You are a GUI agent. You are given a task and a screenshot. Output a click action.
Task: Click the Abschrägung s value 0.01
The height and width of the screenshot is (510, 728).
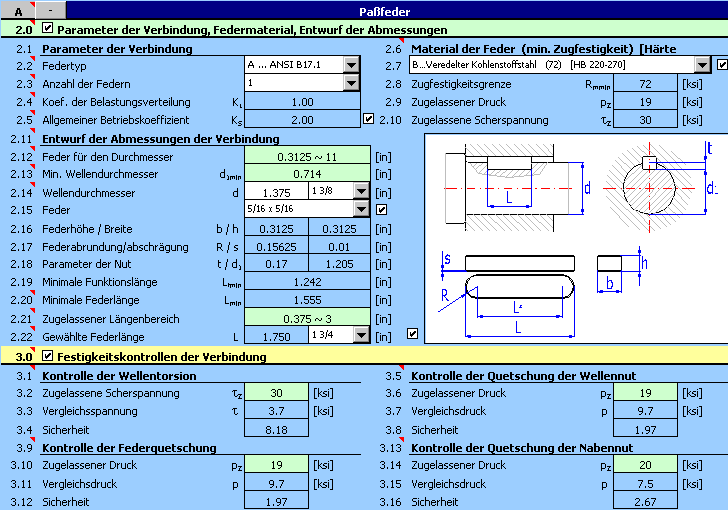pos(339,247)
